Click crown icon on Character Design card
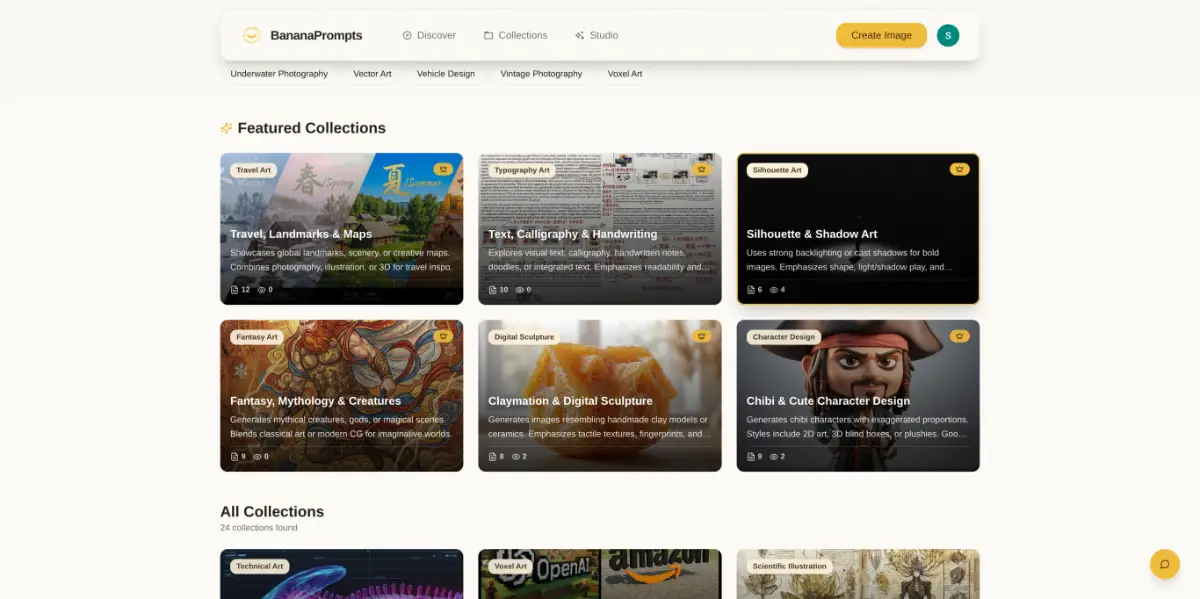Image resolution: width=1200 pixels, height=599 pixels. 959,336
